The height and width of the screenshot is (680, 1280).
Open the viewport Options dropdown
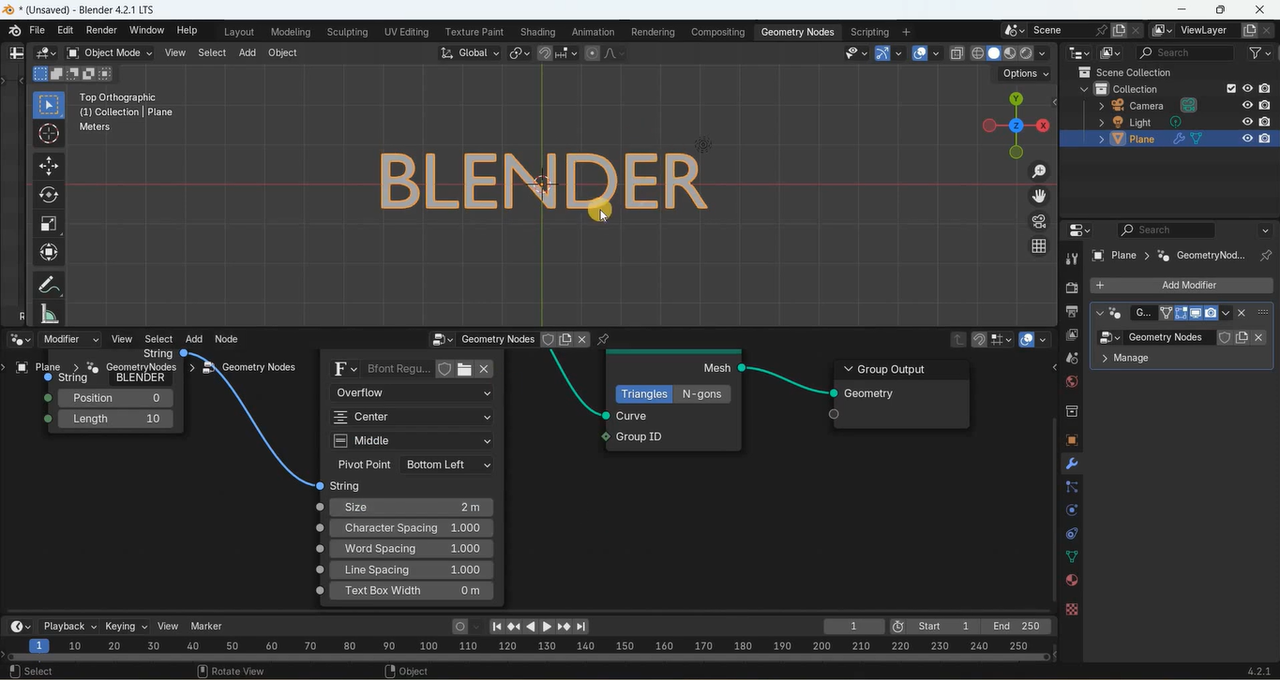pos(1026,73)
